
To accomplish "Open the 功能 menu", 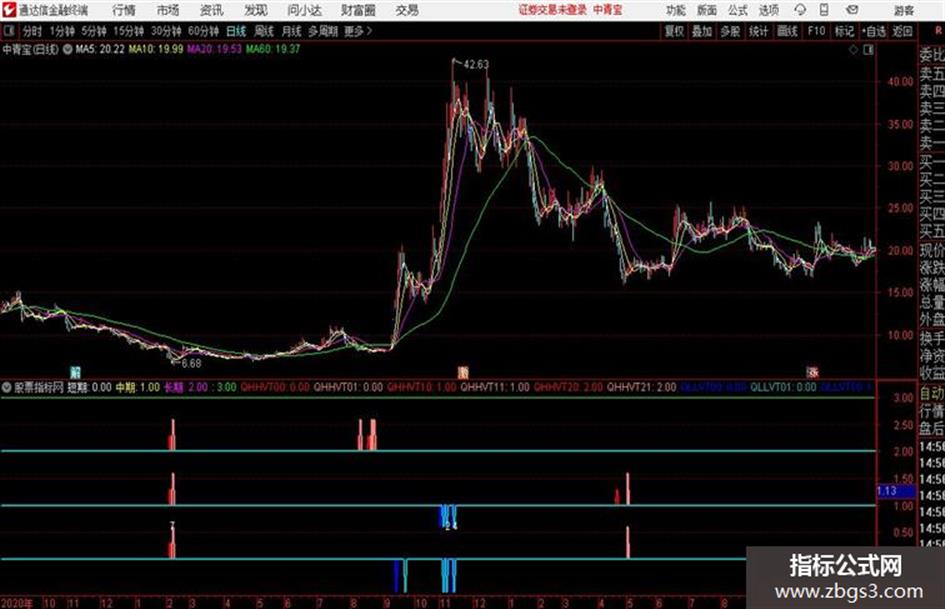I will [676, 10].
